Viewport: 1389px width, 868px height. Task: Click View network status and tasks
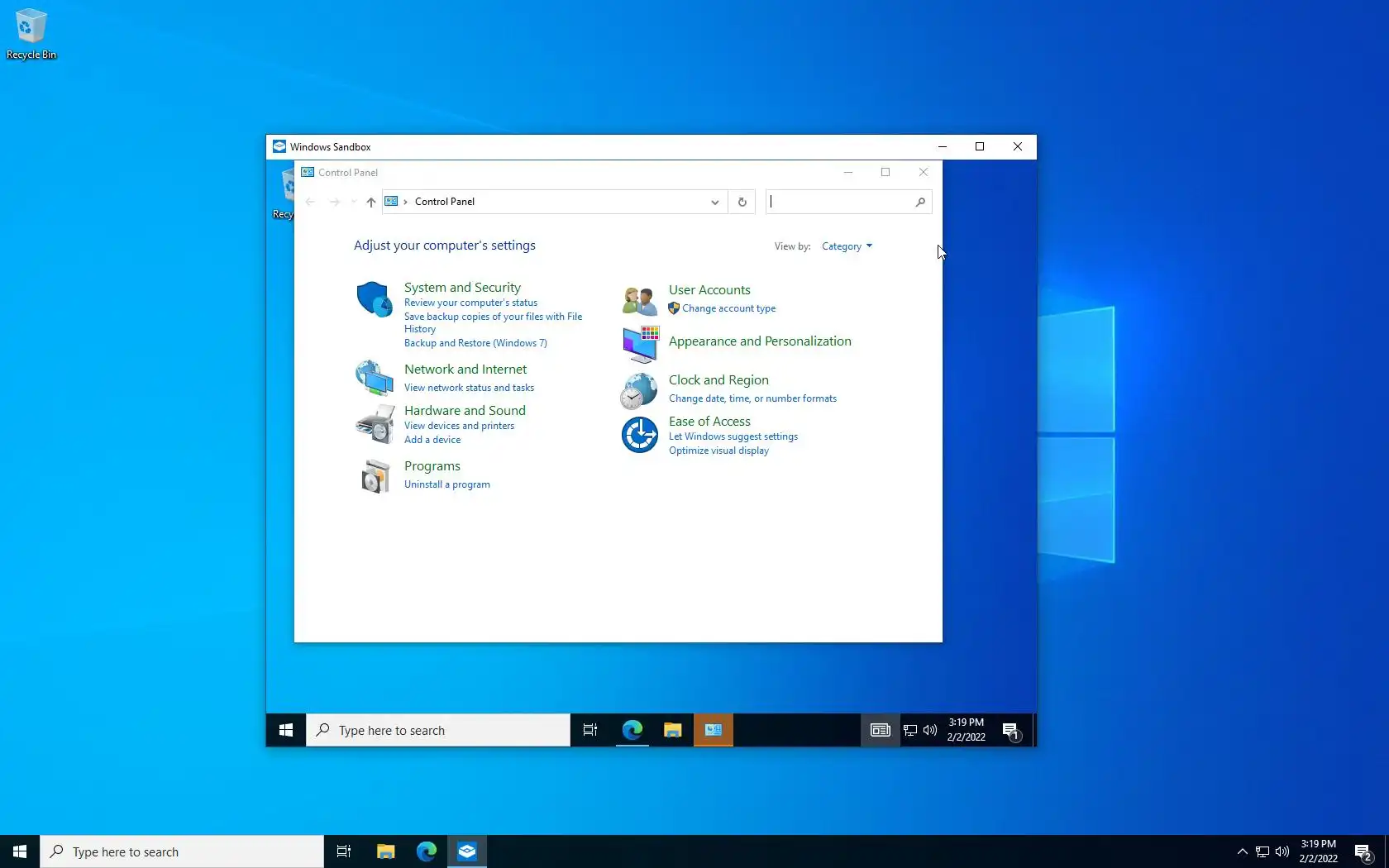(x=469, y=388)
